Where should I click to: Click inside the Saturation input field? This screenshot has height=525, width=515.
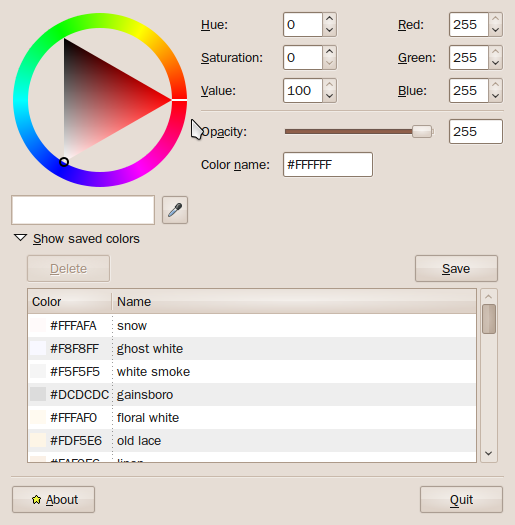coord(303,58)
